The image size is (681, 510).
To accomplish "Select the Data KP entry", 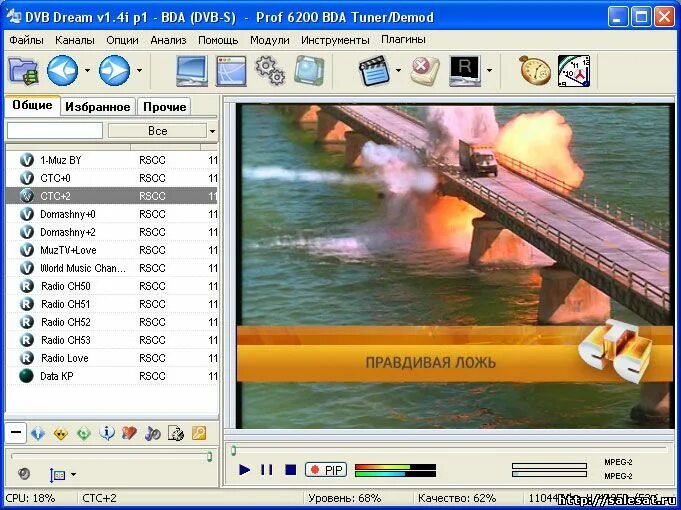I will click(112, 376).
